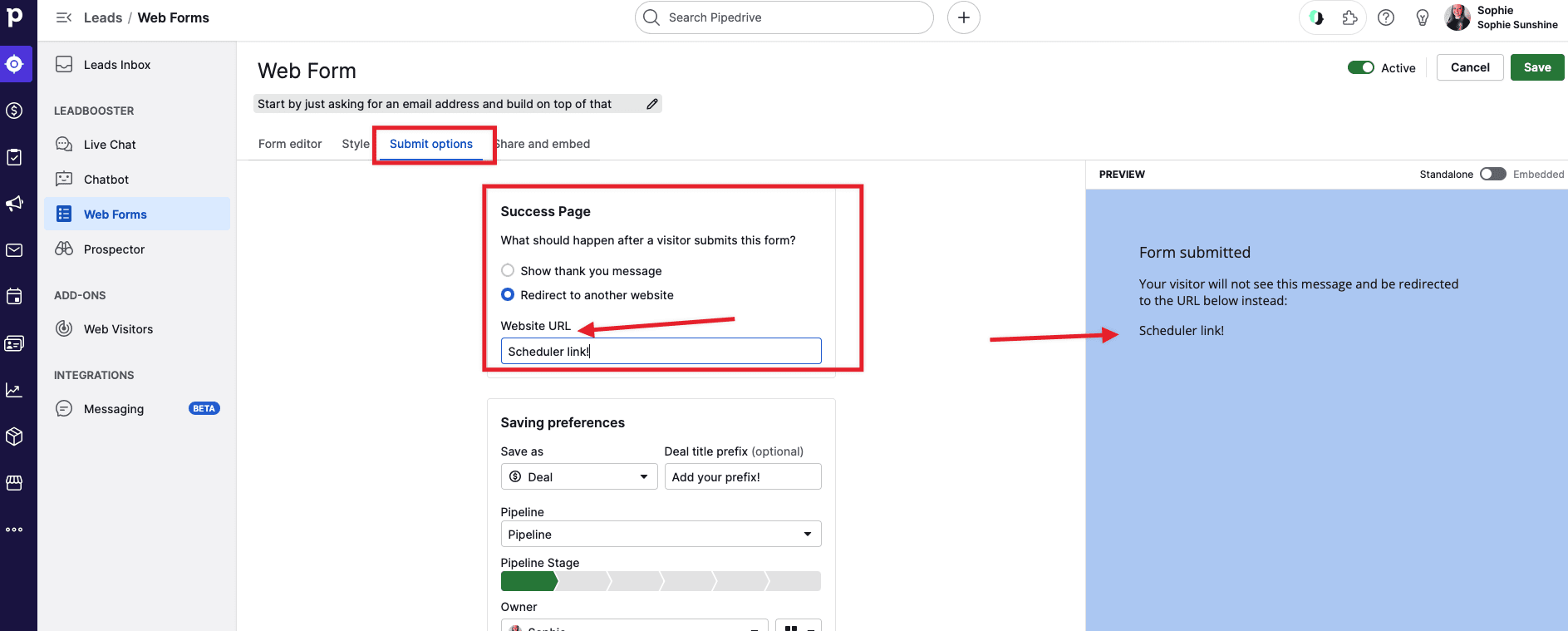Click the Website URL input field
This screenshot has height=631, width=1568.
click(x=661, y=351)
